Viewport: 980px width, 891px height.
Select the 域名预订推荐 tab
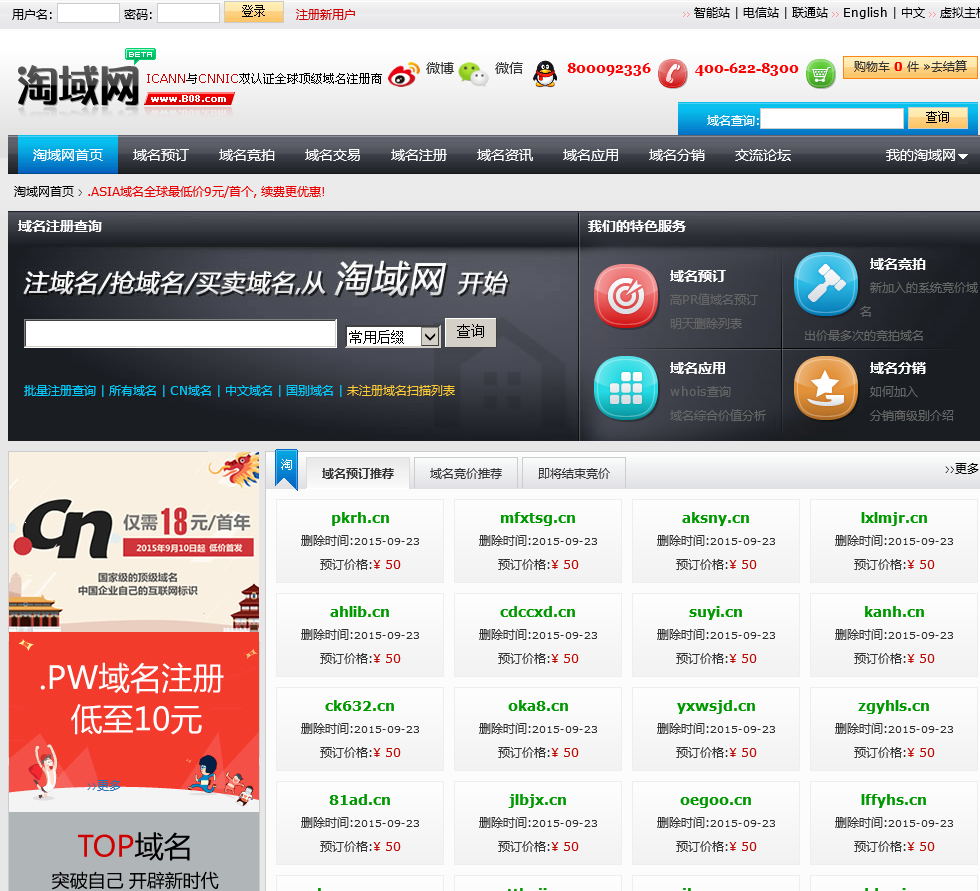358,473
